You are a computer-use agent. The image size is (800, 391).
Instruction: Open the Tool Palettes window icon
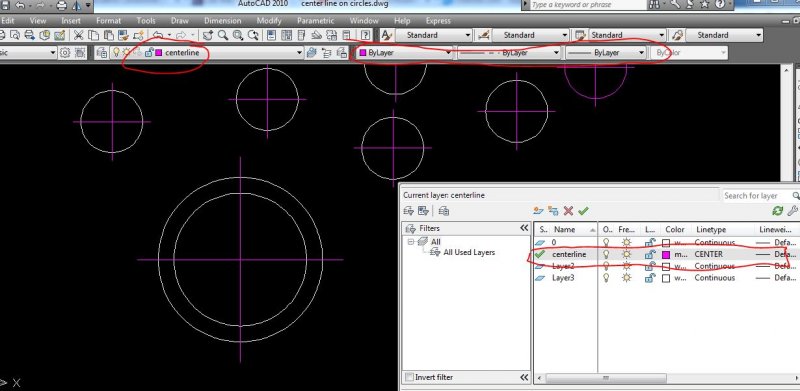tap(302, 35)
